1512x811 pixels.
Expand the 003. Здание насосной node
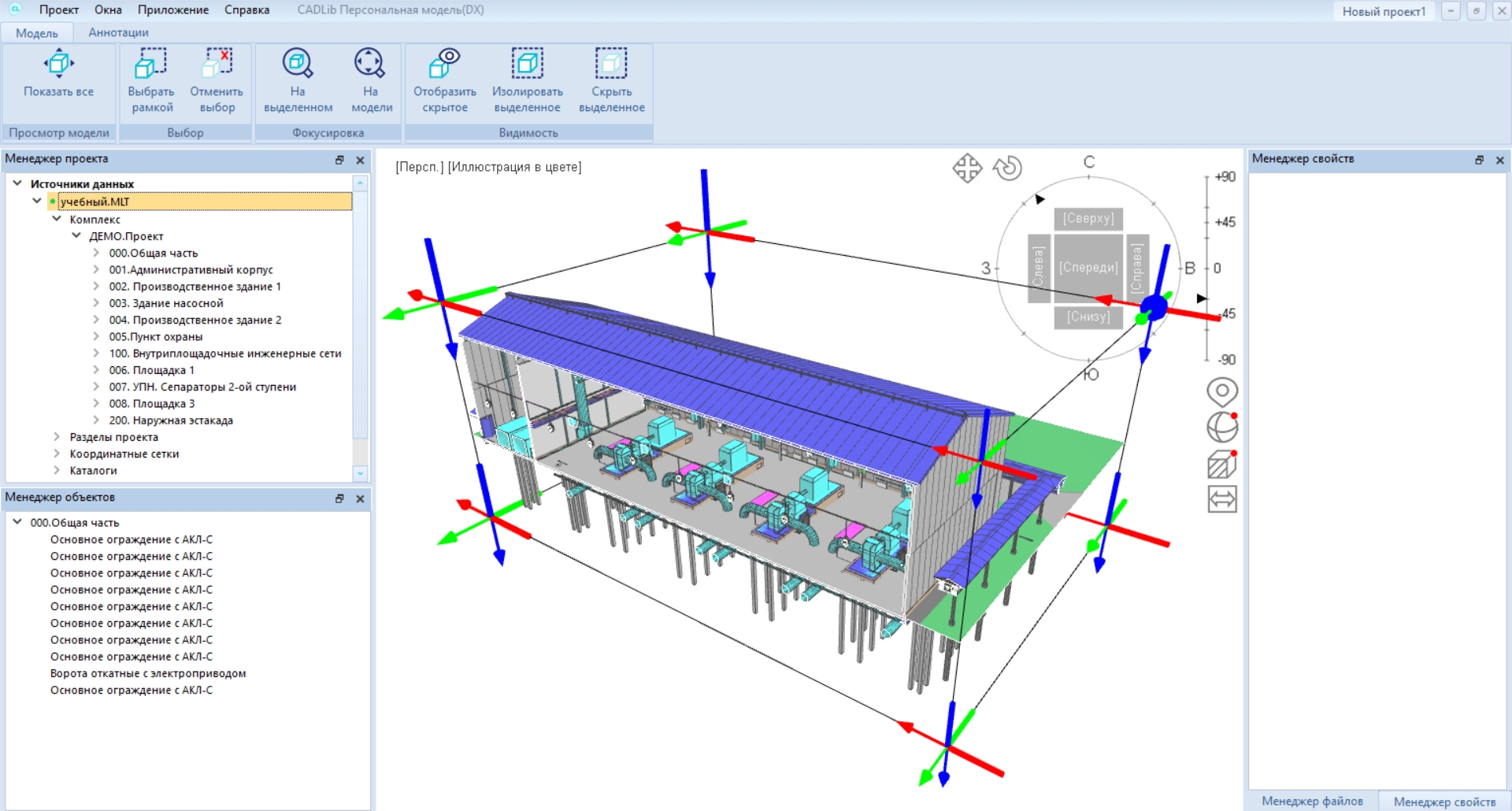96,303
